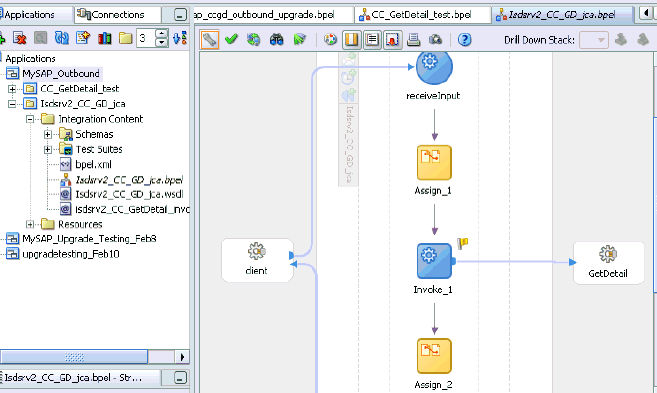Minimize the Structure panel with its dash button

[180, 377]
